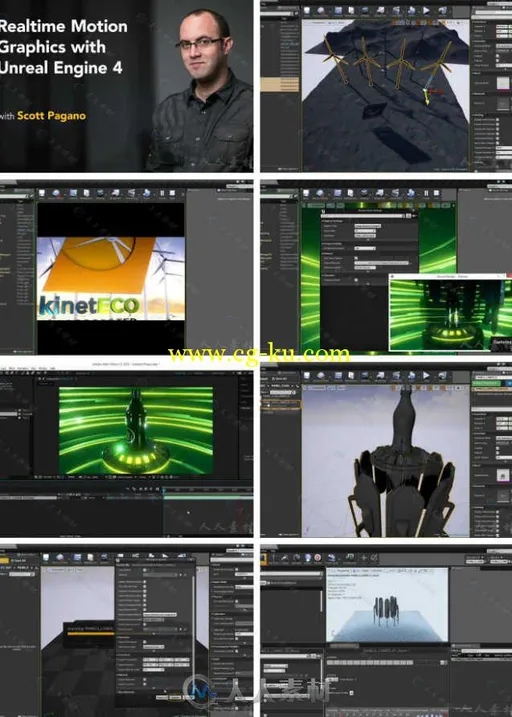Pause playback in green tunnel capture editor

[x=426, y=193]
